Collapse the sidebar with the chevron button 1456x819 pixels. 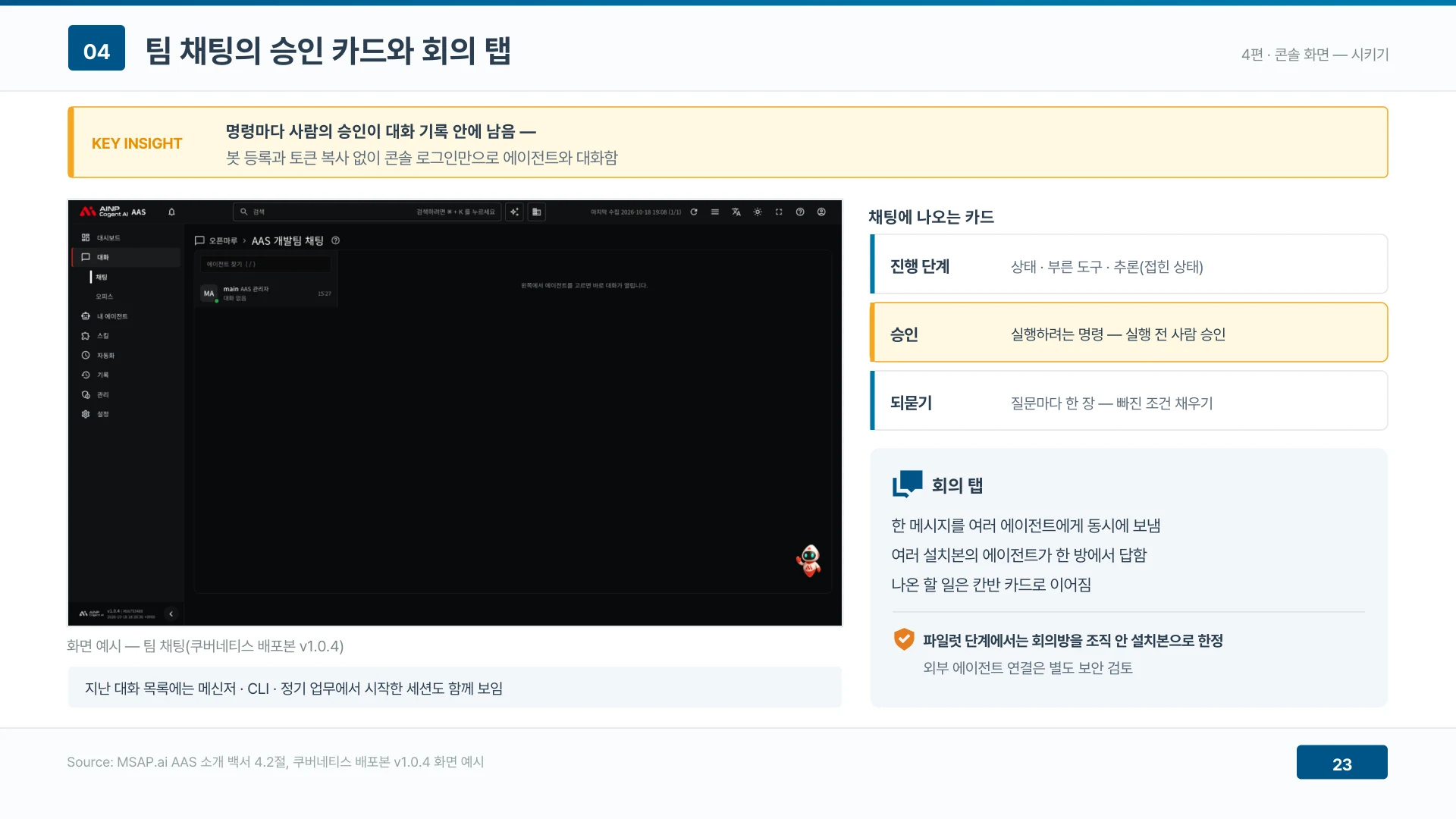click(x=171, y=613)
